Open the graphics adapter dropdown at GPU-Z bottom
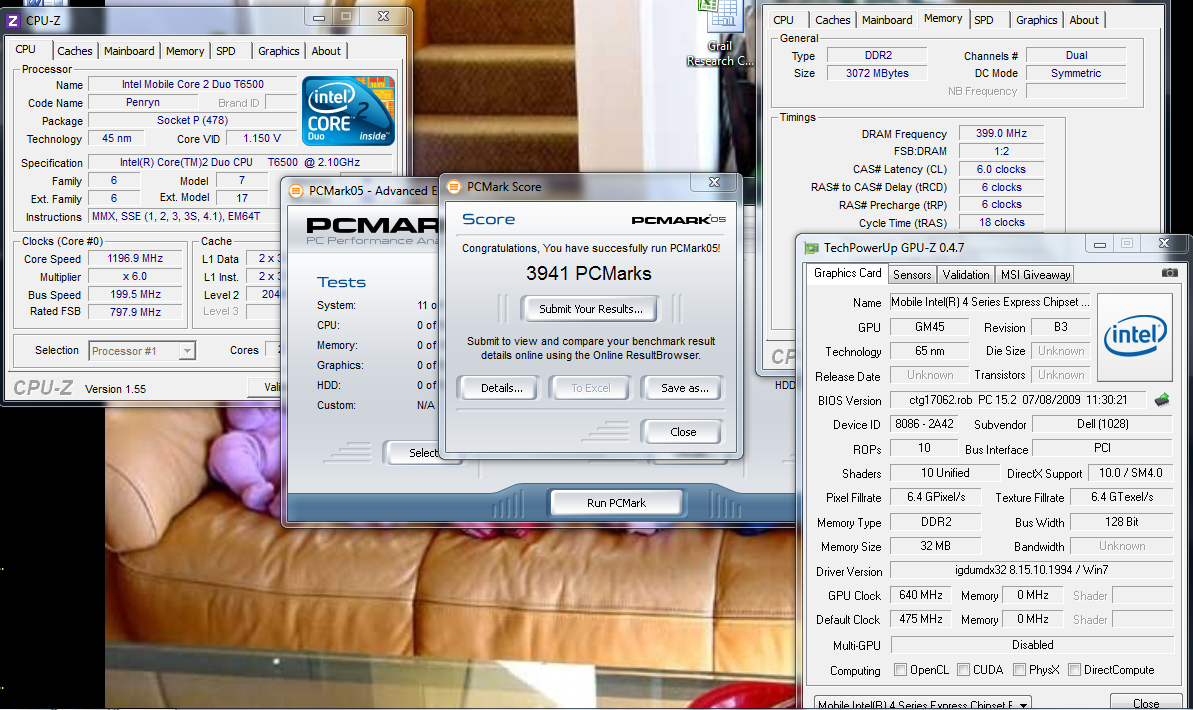The height and width of the screenshot is (710, 1193). 1022,705
